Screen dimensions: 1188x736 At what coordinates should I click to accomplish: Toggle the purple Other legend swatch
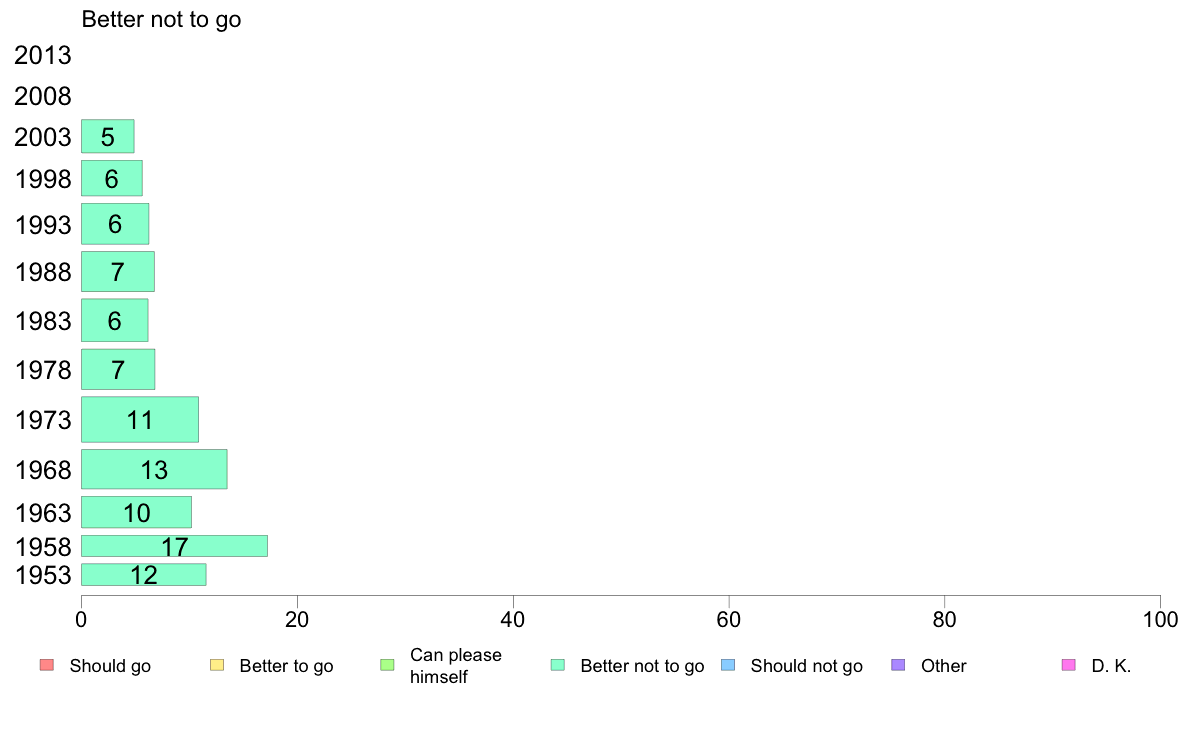[899, 666]
